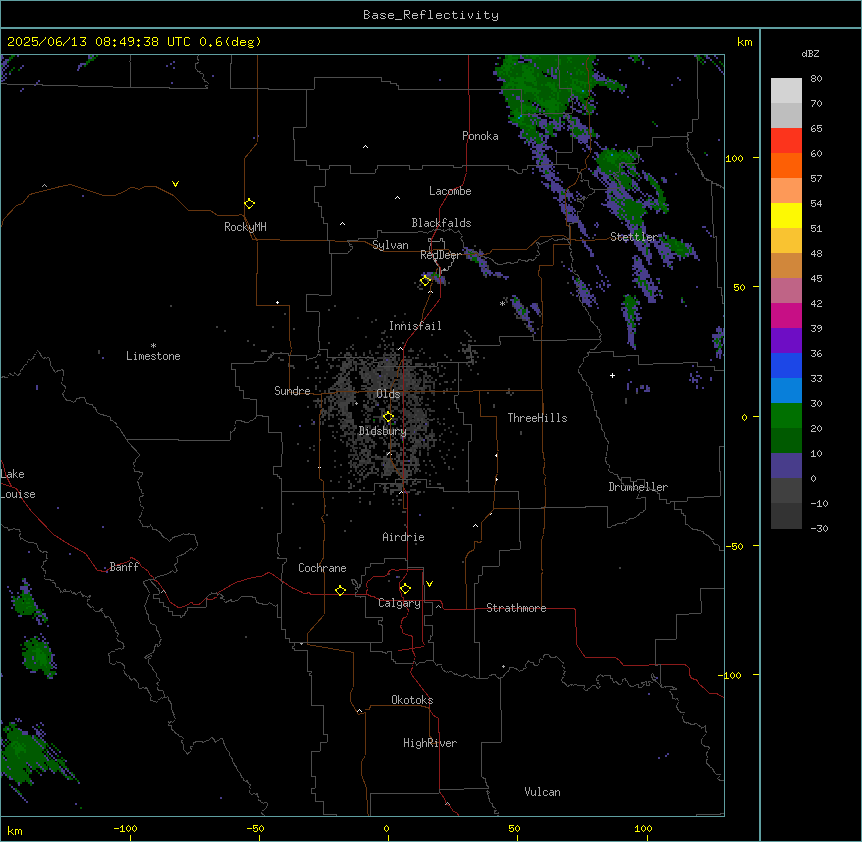The width and height of the screenshot is (862, 842).
Task: Click the yellow V marker northwest of RockyMH
Action: point(175,184)
